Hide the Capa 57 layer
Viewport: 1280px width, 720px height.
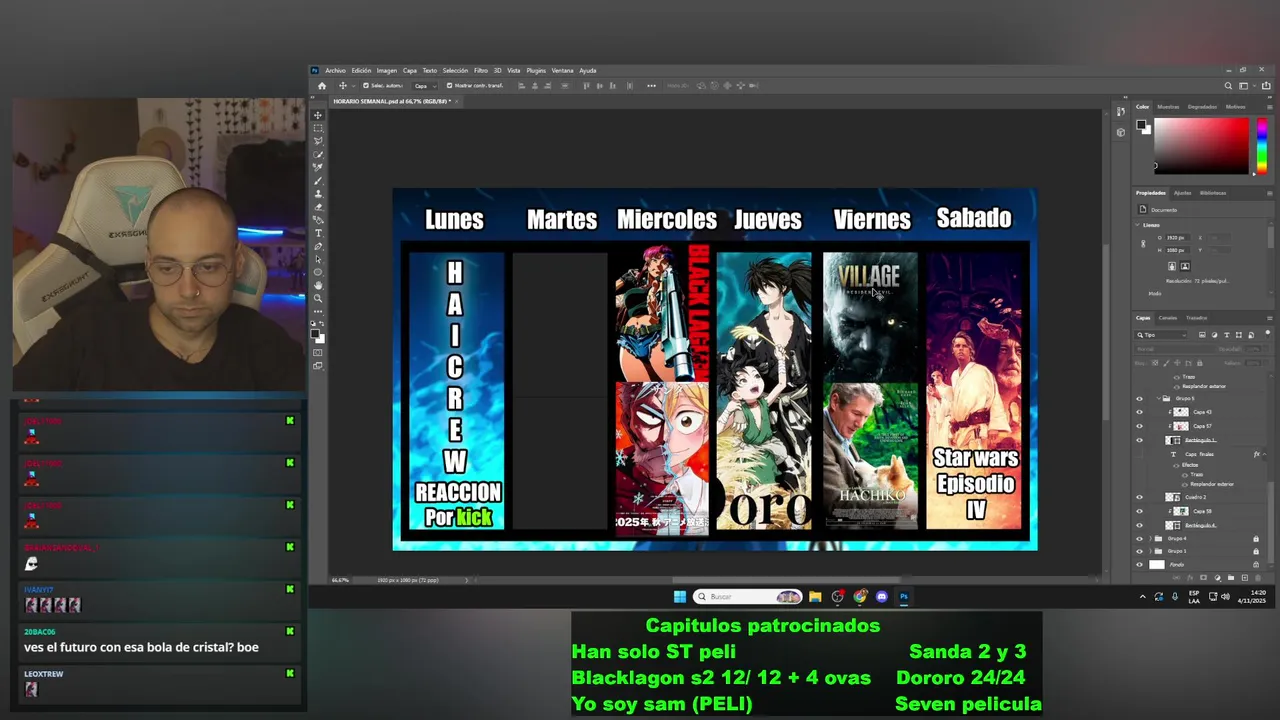[1139, 426]
